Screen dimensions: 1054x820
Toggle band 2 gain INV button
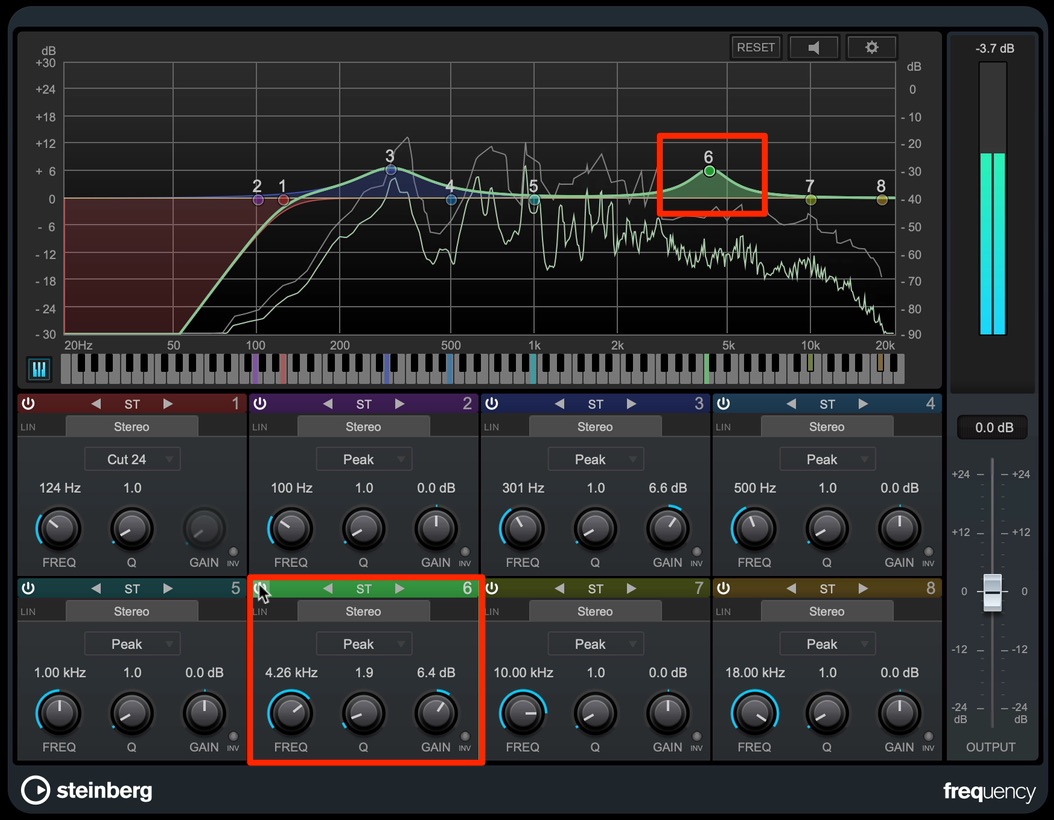464,552
